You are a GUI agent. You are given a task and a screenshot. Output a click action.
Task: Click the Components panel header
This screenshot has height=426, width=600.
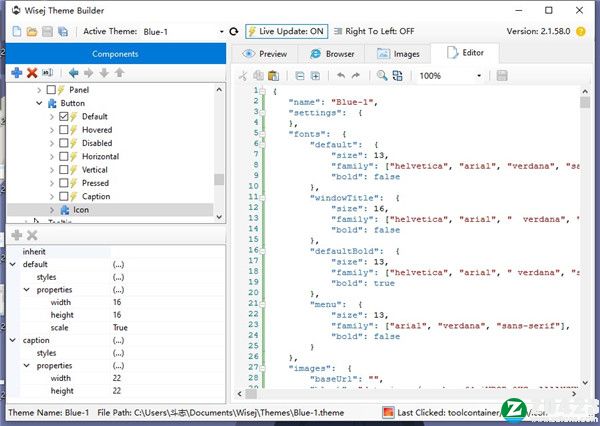pos(116,54)
